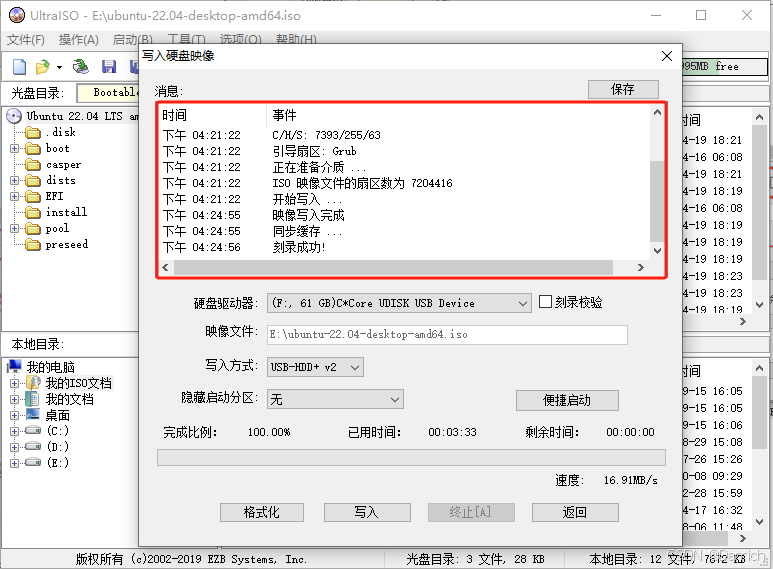The image size is (773, 569).
Task: Click the Ubuntu 22.04 LTS disc icon
Action: [x=14, y=116]
